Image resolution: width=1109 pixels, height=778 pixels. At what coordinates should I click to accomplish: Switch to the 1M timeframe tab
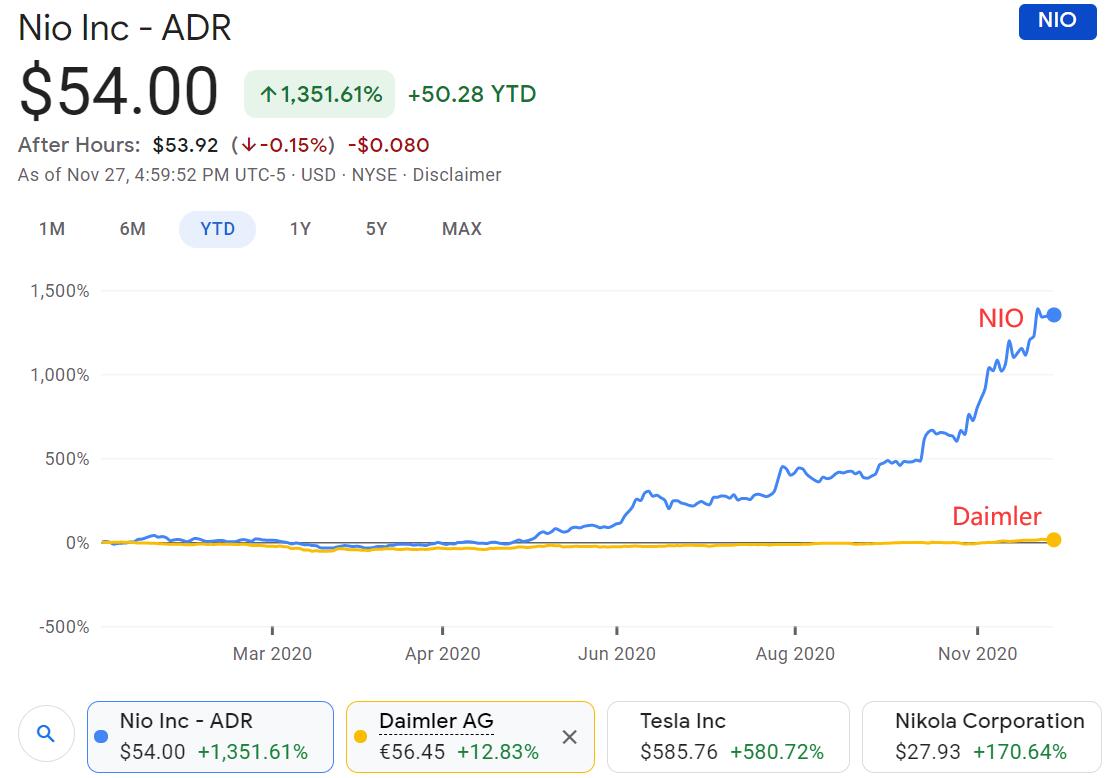point(51,229)
